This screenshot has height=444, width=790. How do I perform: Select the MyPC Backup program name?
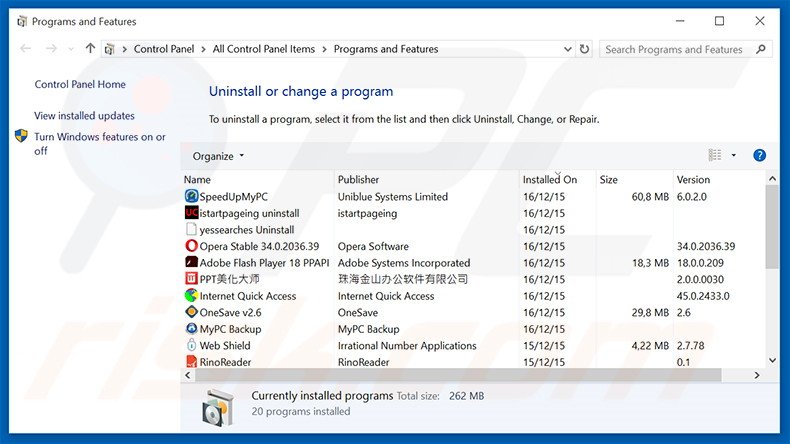click(x=230, y=329)
